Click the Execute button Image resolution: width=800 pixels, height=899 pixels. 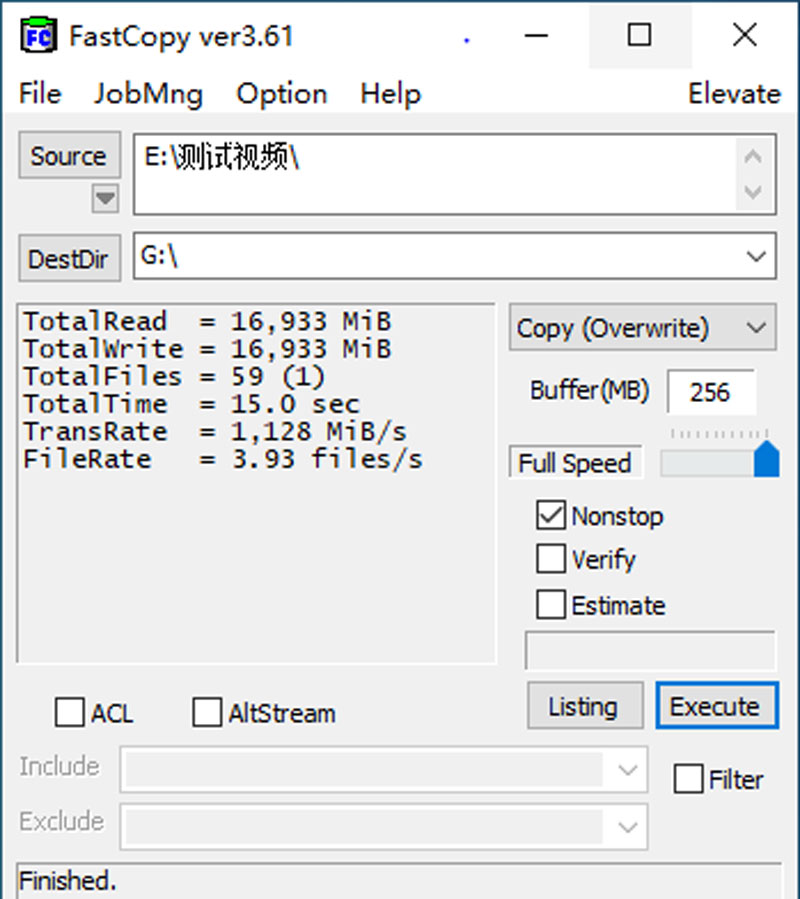coord(717,705)
